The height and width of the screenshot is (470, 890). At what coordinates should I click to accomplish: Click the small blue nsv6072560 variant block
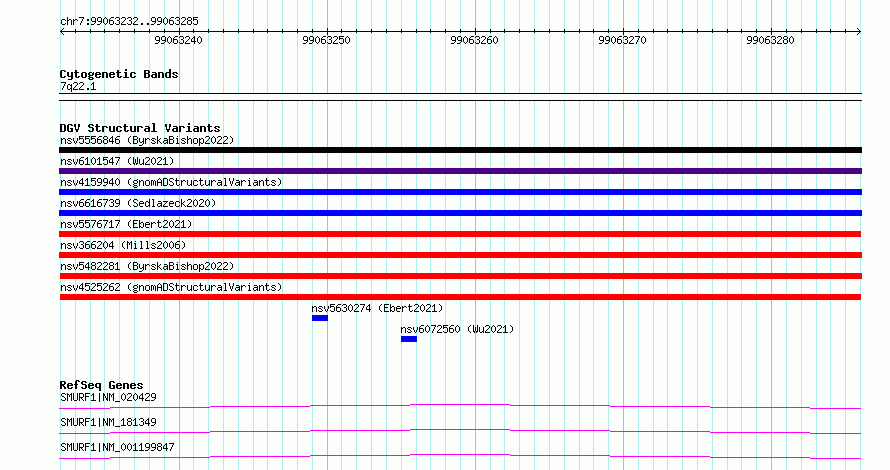tap(409, 339)
